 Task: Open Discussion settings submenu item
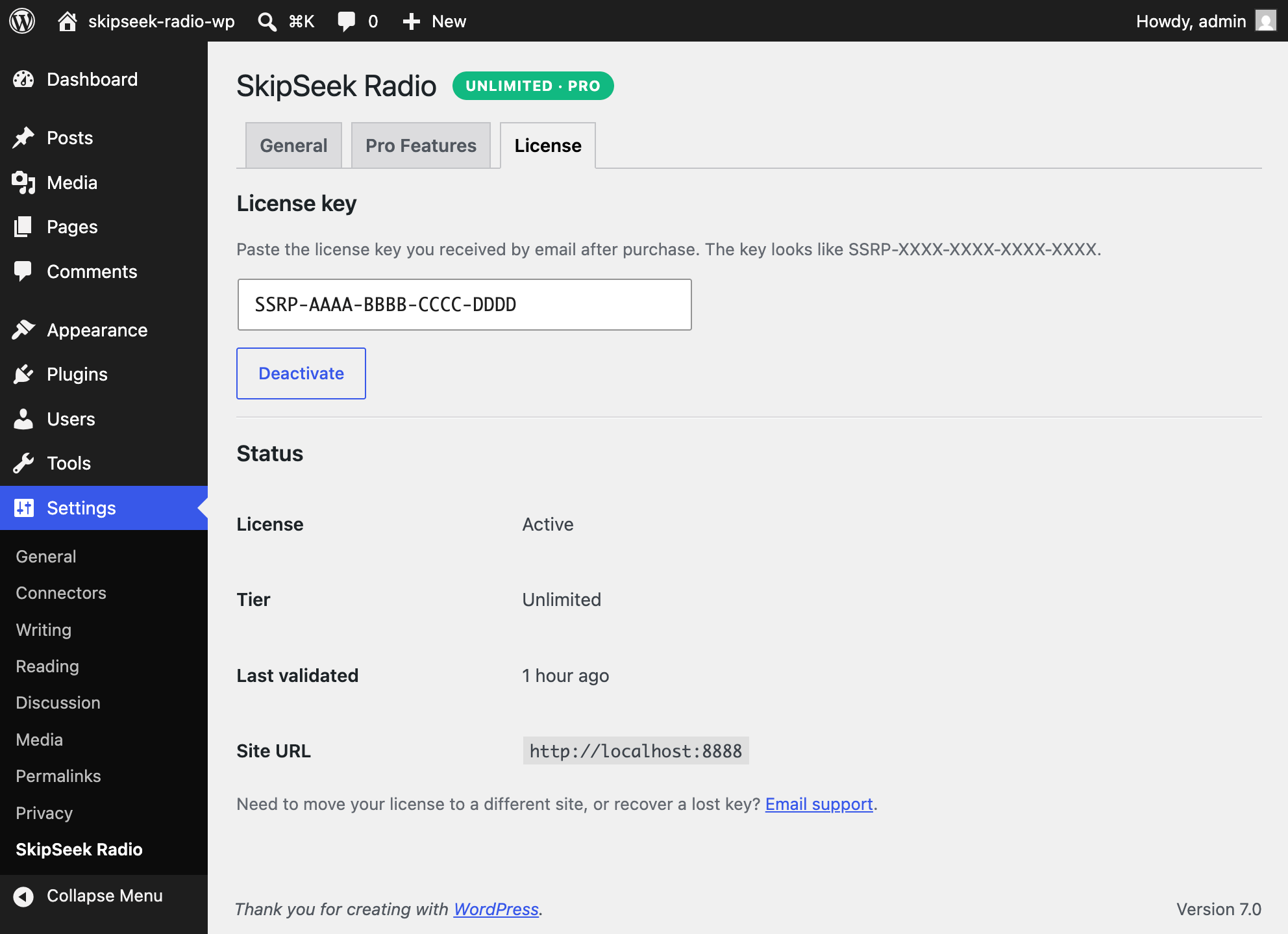coord(58,703)
